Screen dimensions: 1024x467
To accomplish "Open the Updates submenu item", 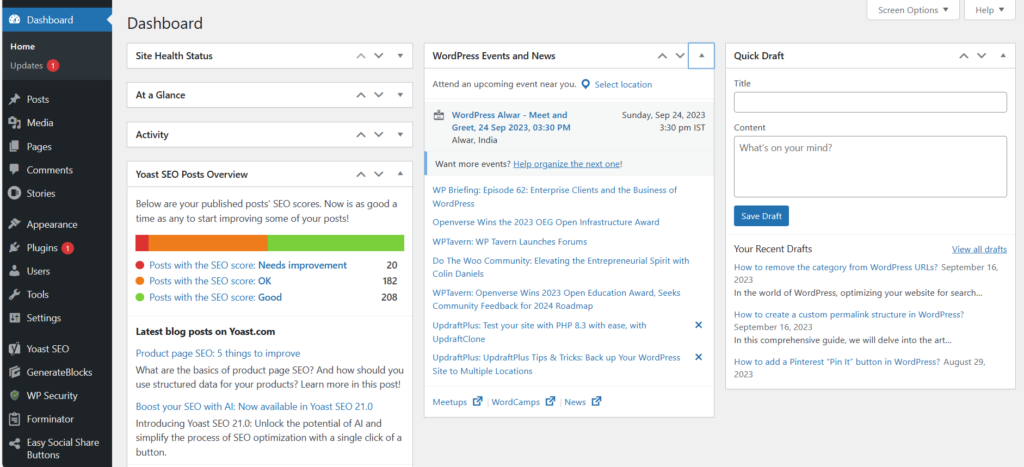I will point(27,66).
